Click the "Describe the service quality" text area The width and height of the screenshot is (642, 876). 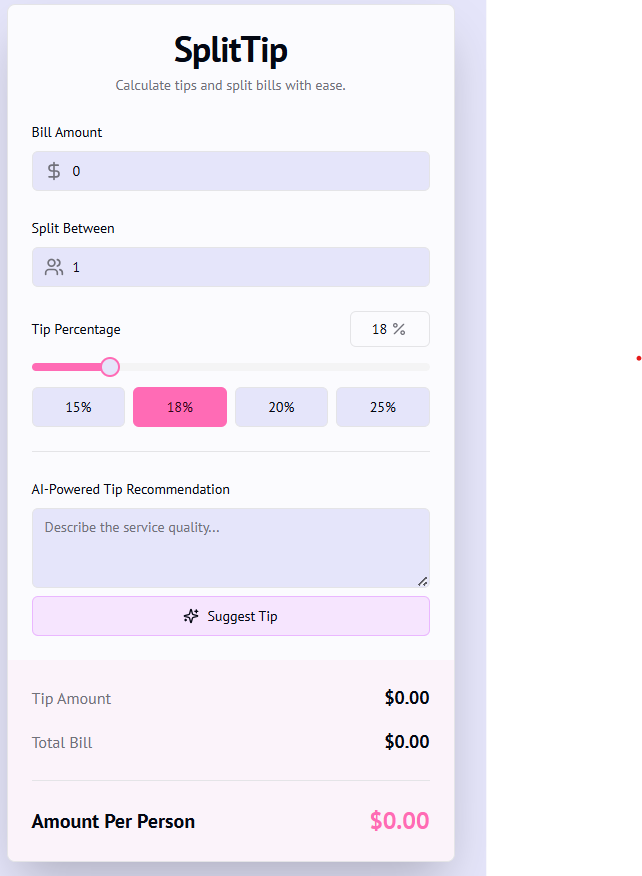click(x=231, y=547)
